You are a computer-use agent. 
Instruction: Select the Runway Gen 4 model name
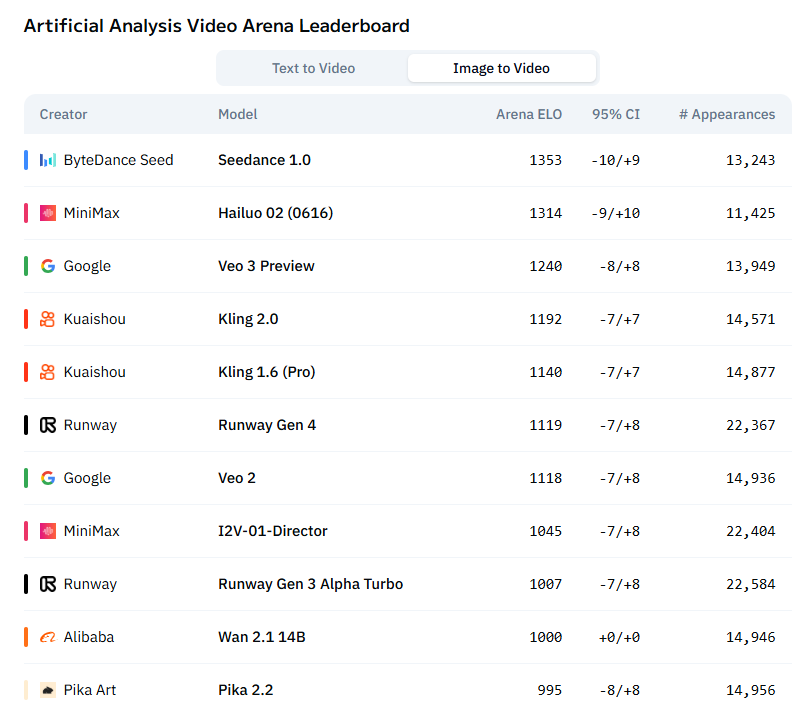click(x=267, y=425)
